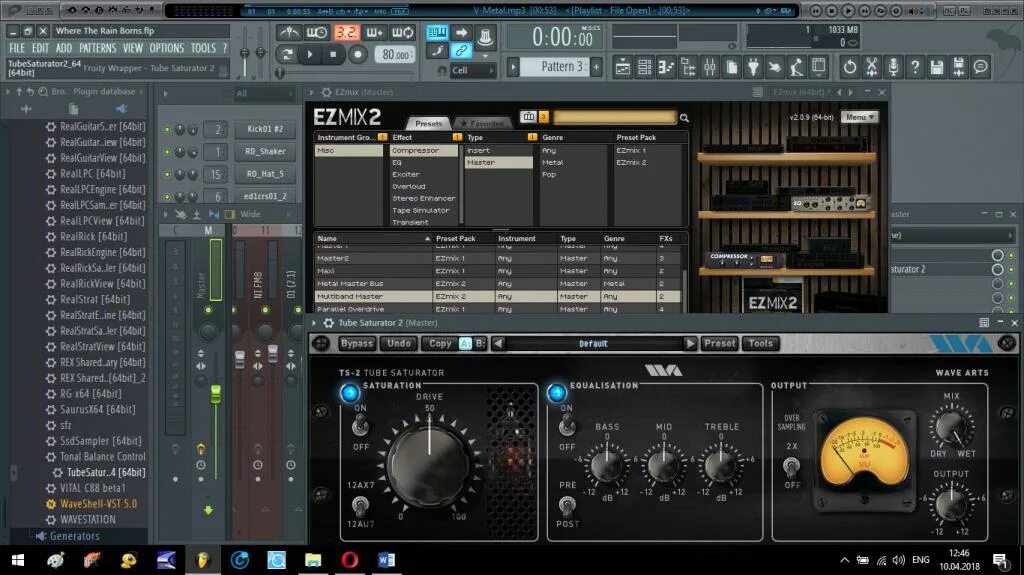Screen dimensions: 1024x575
Task: Toggle the blue Equalisation power light
Action: 556,392
